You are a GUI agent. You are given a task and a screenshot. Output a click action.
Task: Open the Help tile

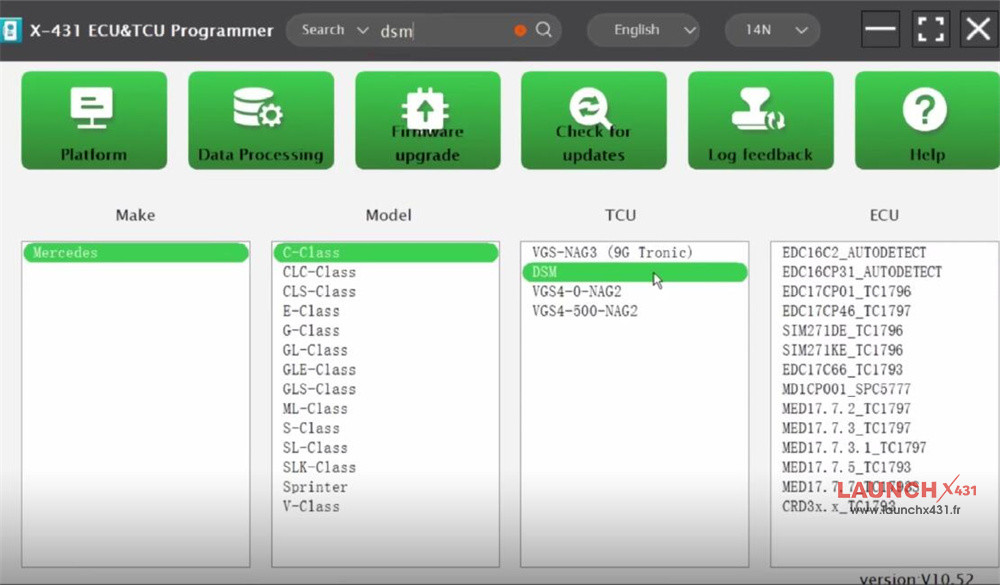[926, 120]
